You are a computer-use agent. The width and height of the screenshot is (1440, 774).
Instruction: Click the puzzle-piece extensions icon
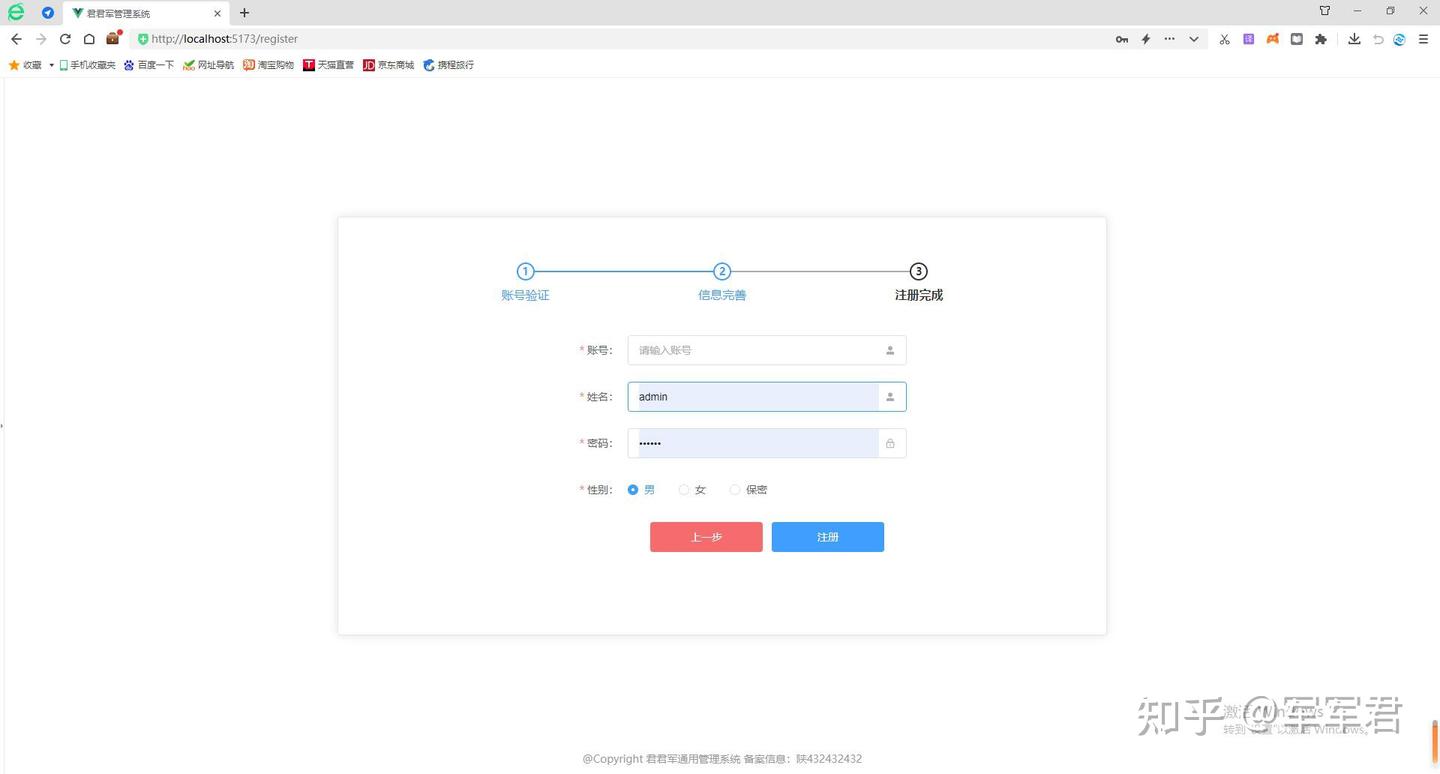(x=1321, y=39)
